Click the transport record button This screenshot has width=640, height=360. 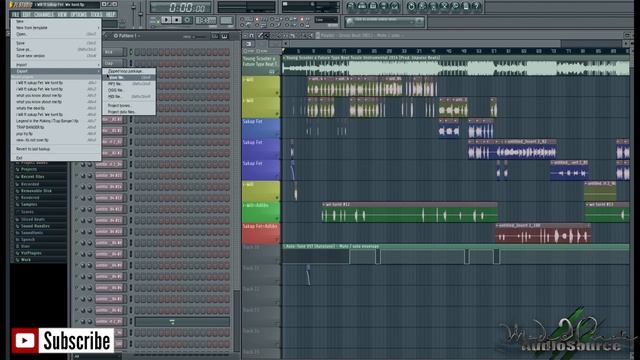tap(187, 20)
